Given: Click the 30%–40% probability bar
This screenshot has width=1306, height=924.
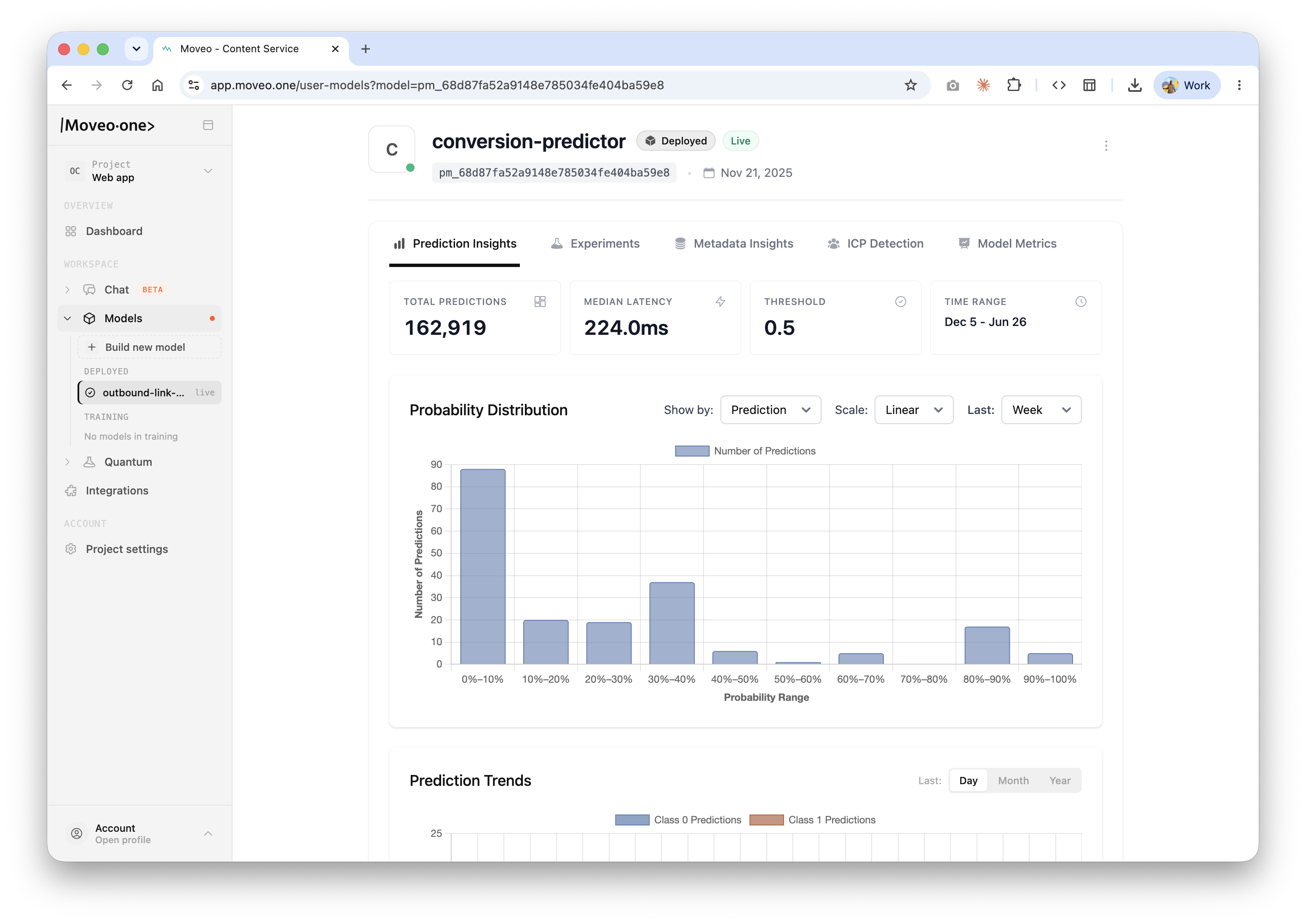Looking at the screenshot, I should coord(672,623).
